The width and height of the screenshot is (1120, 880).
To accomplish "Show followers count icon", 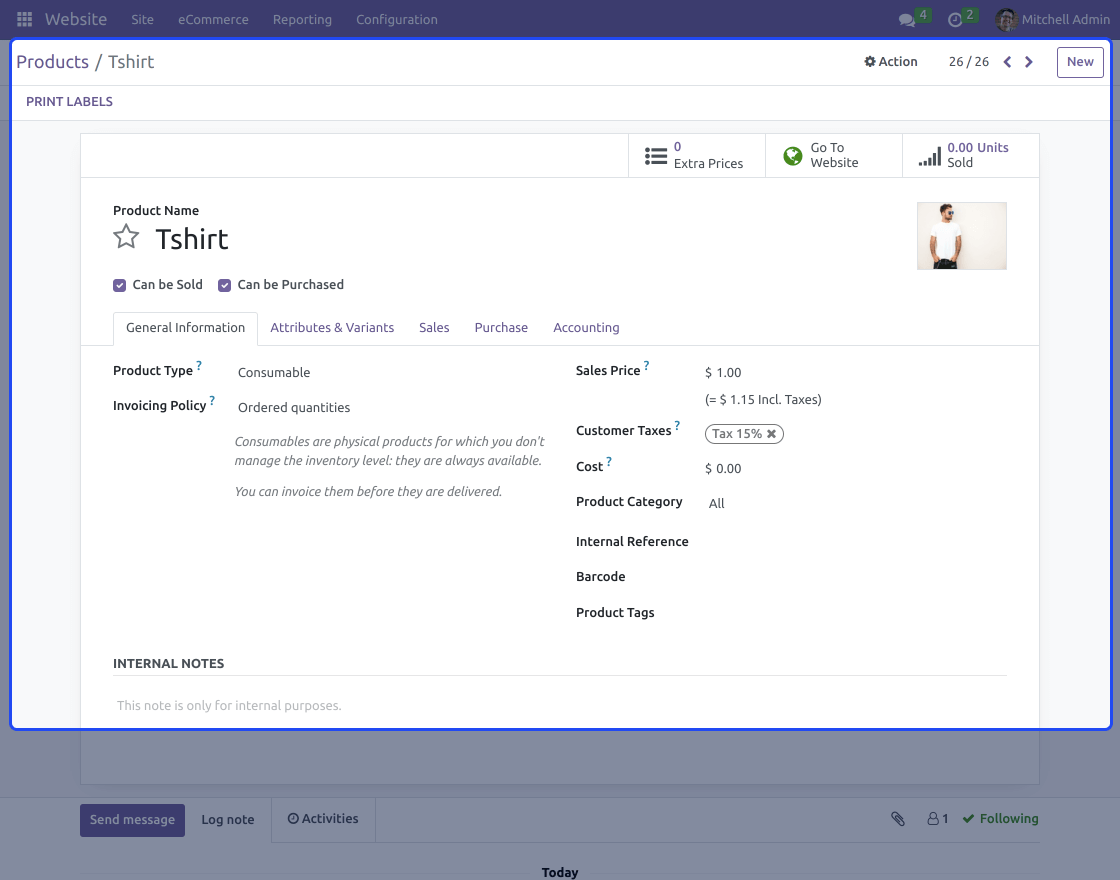I will tap(938, 819).
